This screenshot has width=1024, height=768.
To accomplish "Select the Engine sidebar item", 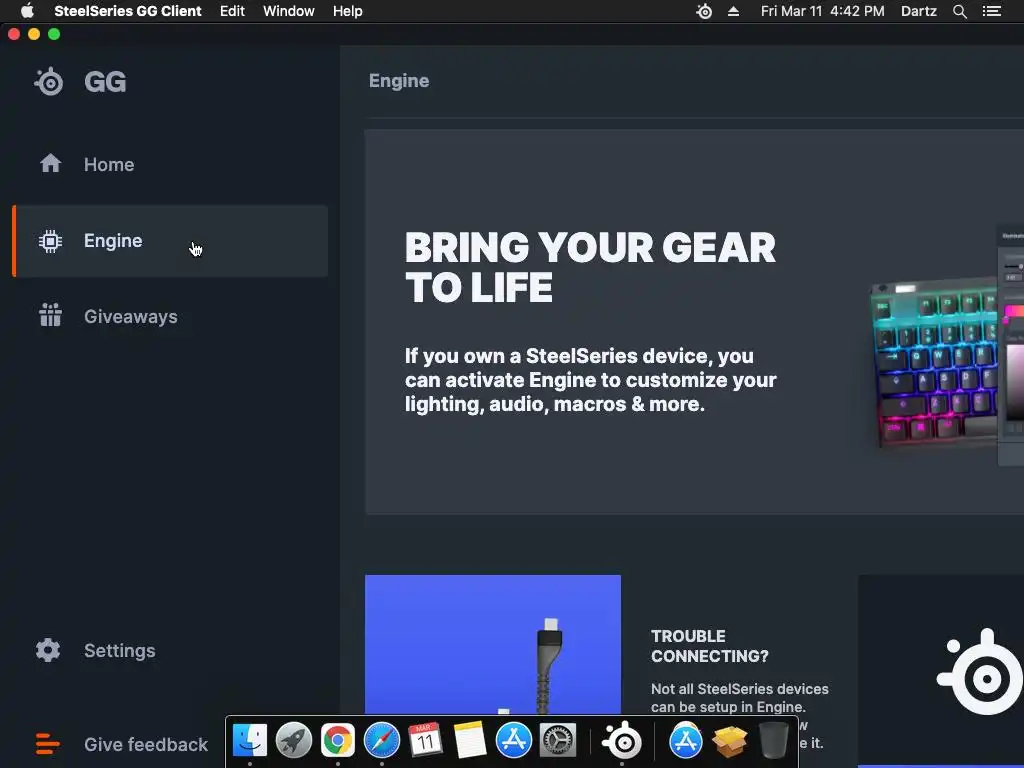I will click(170, 241).
